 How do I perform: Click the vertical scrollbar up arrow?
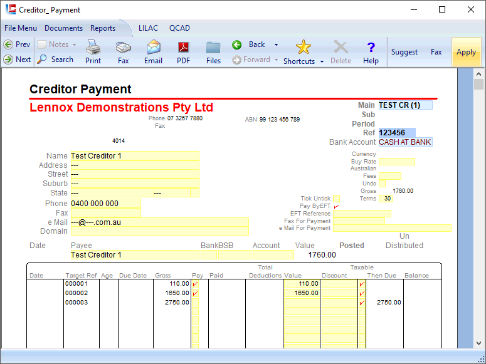pyautogui.click(x=479, y=74)
